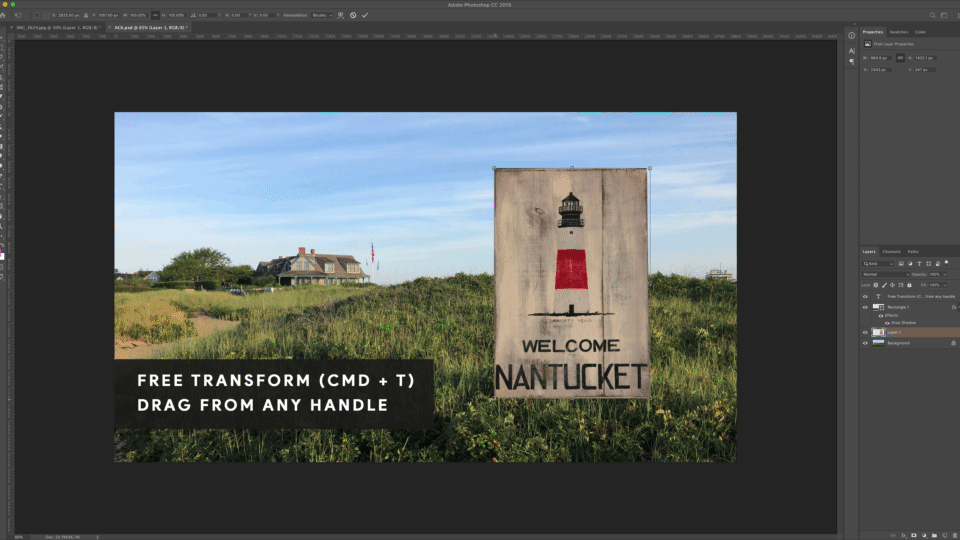Hide the Background layer
This screenshot has width=960, height=540.
tap(865, 343)
